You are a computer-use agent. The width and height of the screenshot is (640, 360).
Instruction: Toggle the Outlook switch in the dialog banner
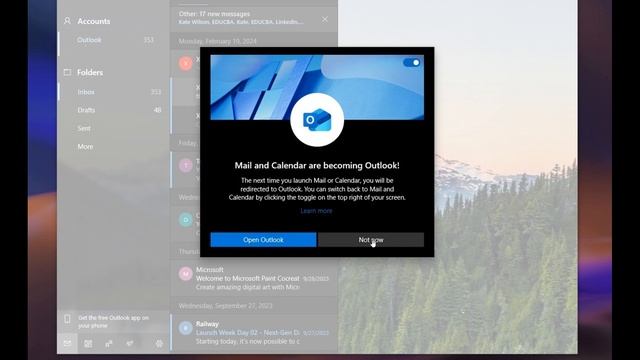click(x=411, y=62)
